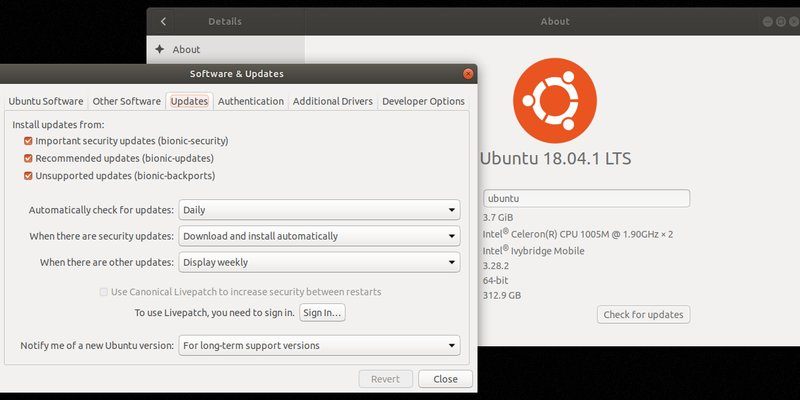Toggle the Use Canonical Livepatch checkbox
800x400 pixels.
click(x=104, y=292)
